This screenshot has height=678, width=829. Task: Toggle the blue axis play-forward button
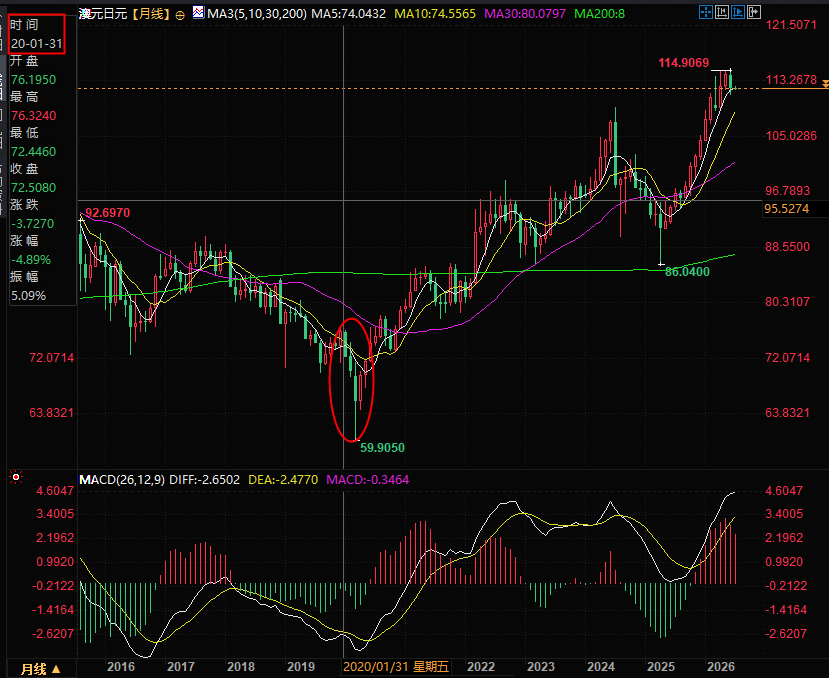click(x=738, y=12)
